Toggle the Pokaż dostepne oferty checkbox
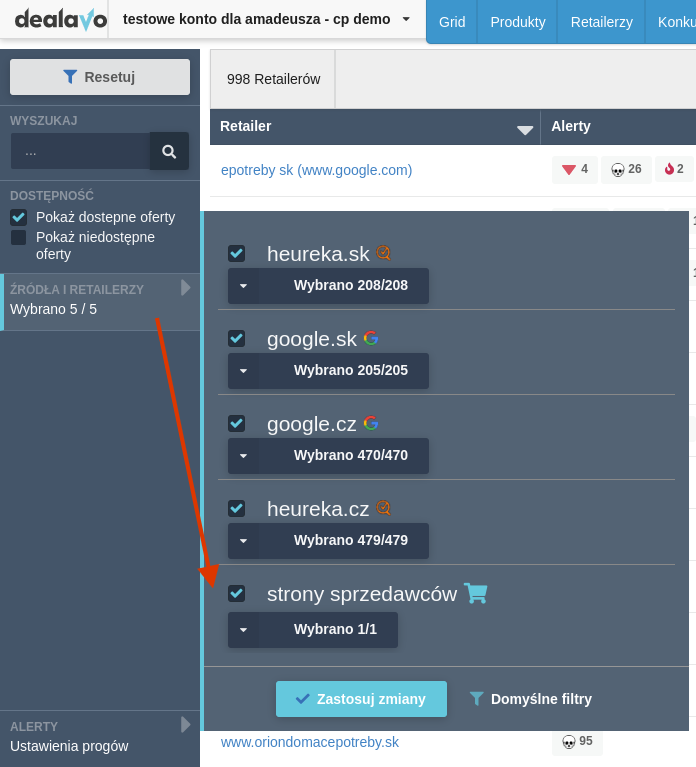Image resolution: width=696 pixels, height=767 pixels. pos(19,217)
